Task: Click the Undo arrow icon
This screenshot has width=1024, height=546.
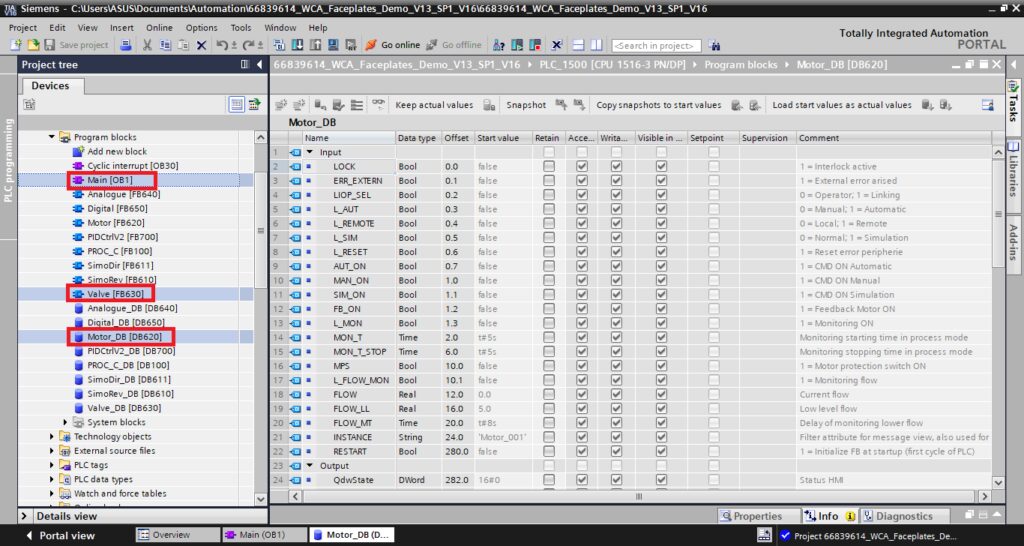Action: pos(222,45)
